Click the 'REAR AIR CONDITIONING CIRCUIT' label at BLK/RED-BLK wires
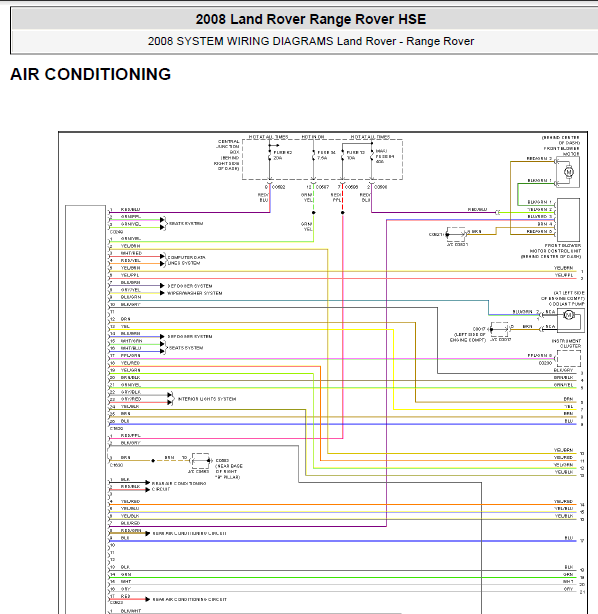The width and height of the screenshot is (598, 614). point(179,486)
